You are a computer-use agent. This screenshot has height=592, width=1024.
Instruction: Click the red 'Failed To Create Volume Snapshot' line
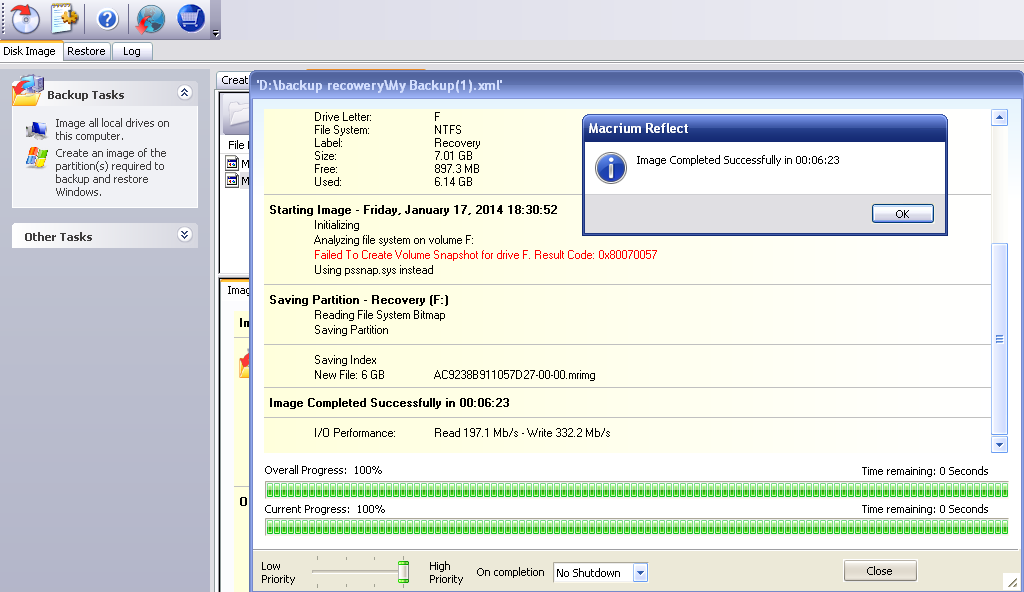(x=485, y=255)
